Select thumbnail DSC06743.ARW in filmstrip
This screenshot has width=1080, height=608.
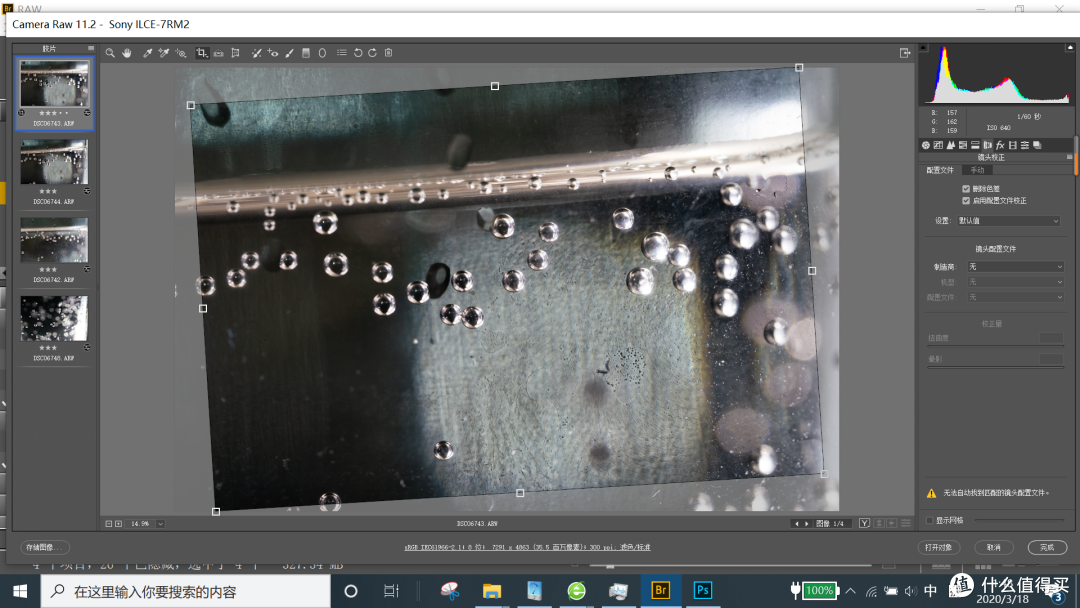point(54,94)
